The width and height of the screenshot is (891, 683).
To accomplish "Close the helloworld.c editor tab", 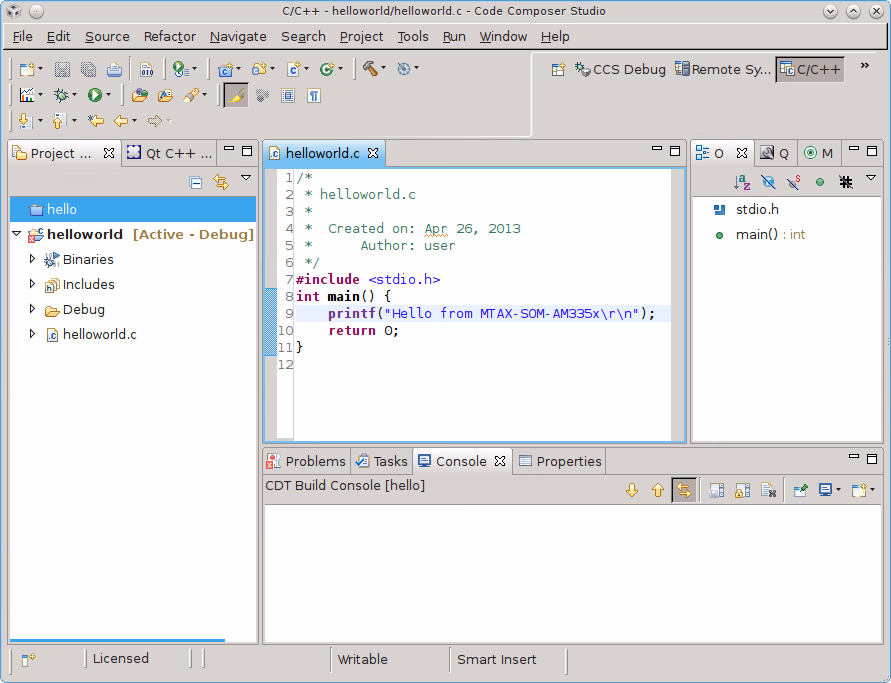I will coord(373,153).
